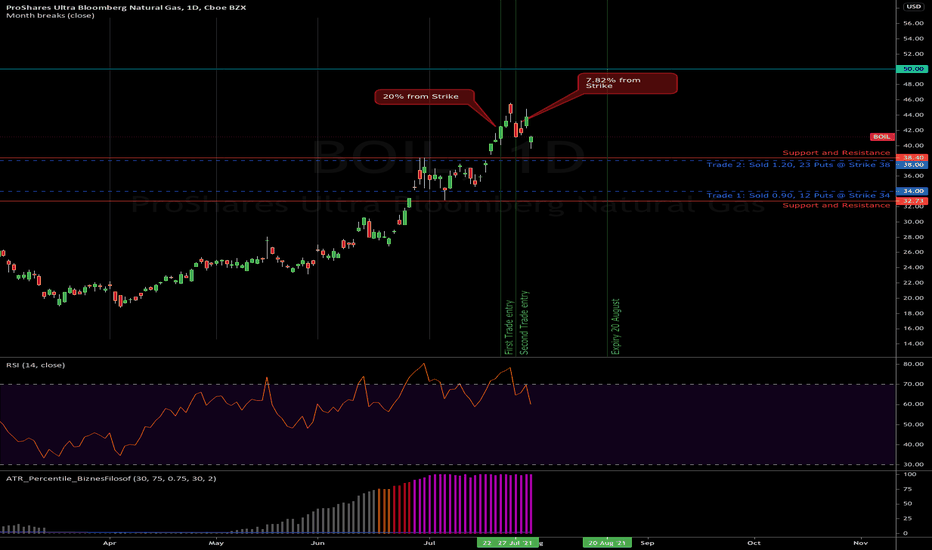This screenshot has height=550, width=932.
Task: Click the 25 value on ATR percentile scale
Action: (x=908, y=518)
